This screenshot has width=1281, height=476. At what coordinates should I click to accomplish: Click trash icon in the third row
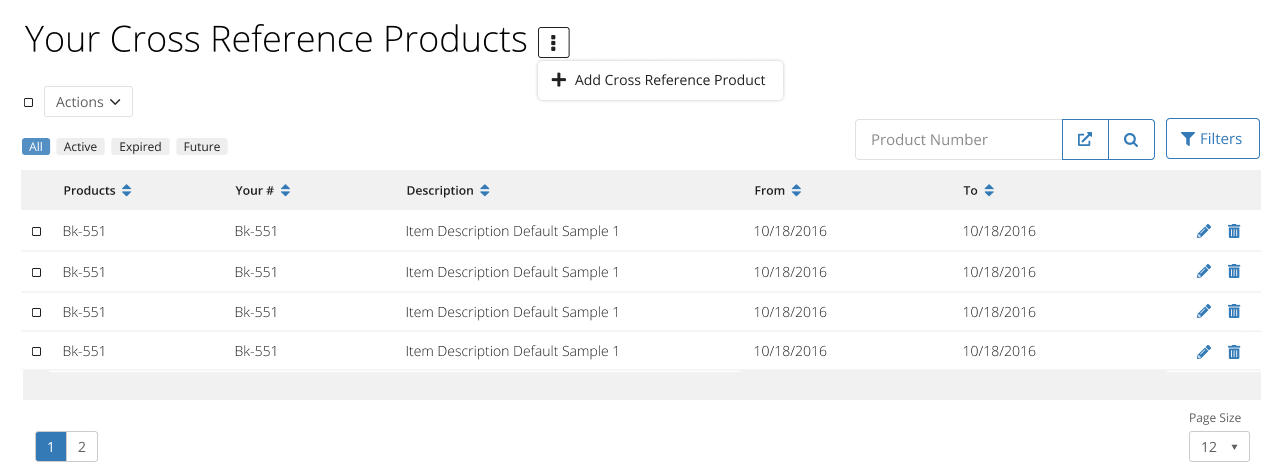(x=1234, y=311)
